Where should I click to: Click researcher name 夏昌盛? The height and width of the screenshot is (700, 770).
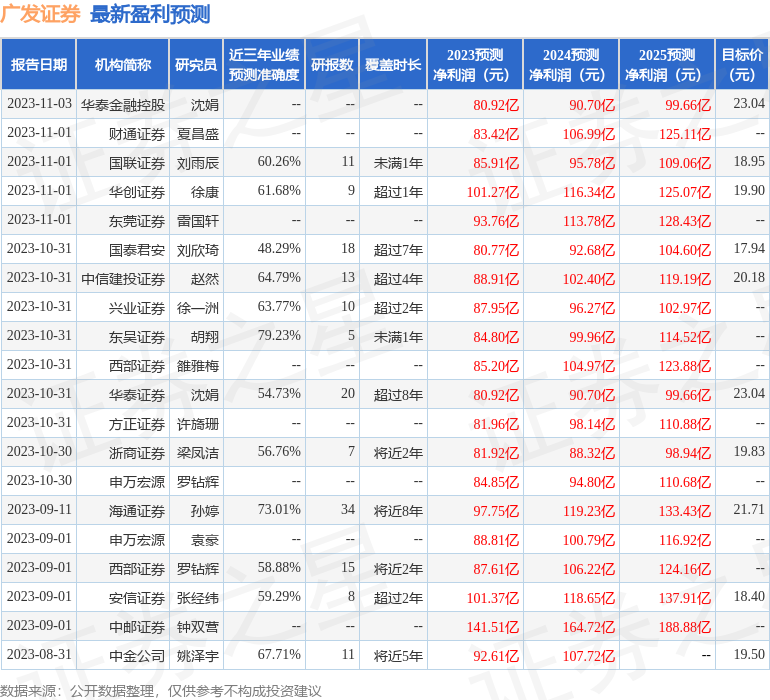[x=198, y=134]
